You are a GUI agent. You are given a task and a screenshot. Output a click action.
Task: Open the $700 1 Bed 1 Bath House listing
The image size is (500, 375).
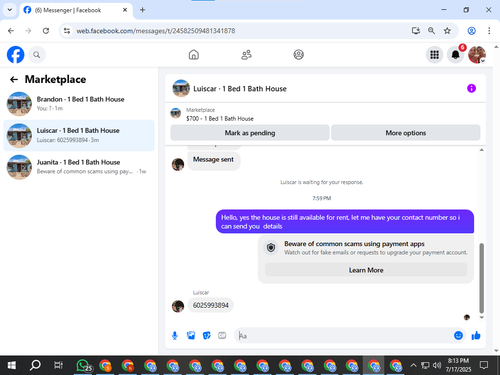(x=220, y=119)
